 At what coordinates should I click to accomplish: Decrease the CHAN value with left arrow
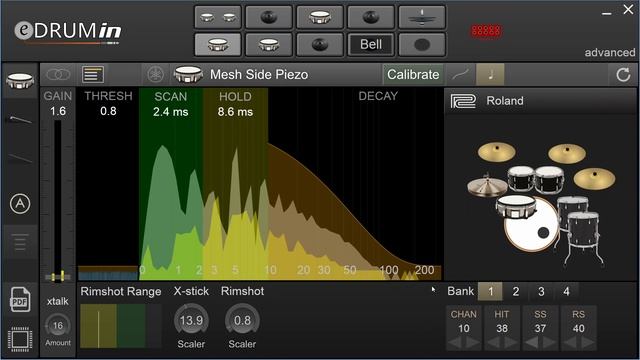click(x=455, y=343)
